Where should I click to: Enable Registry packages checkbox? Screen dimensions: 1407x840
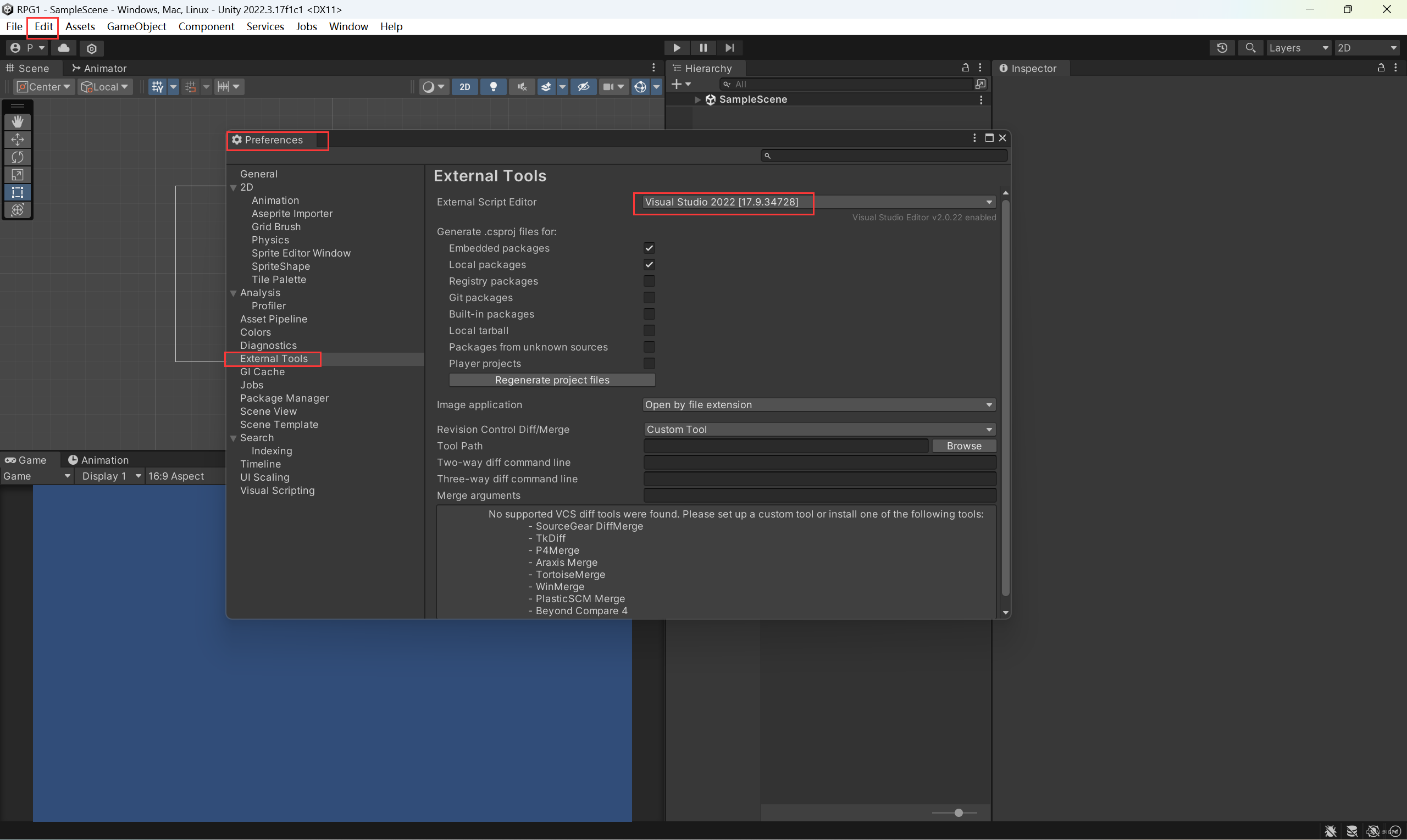649,281
